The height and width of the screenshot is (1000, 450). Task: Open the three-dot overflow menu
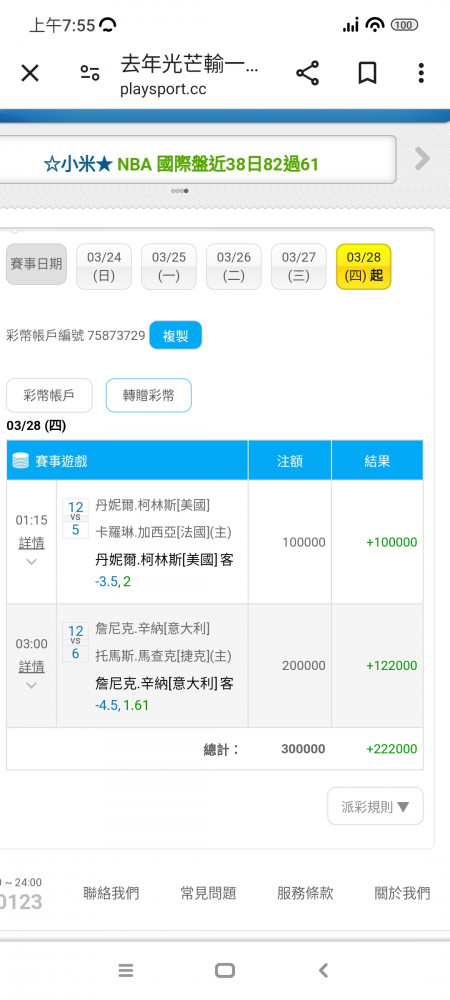point(421,73)
